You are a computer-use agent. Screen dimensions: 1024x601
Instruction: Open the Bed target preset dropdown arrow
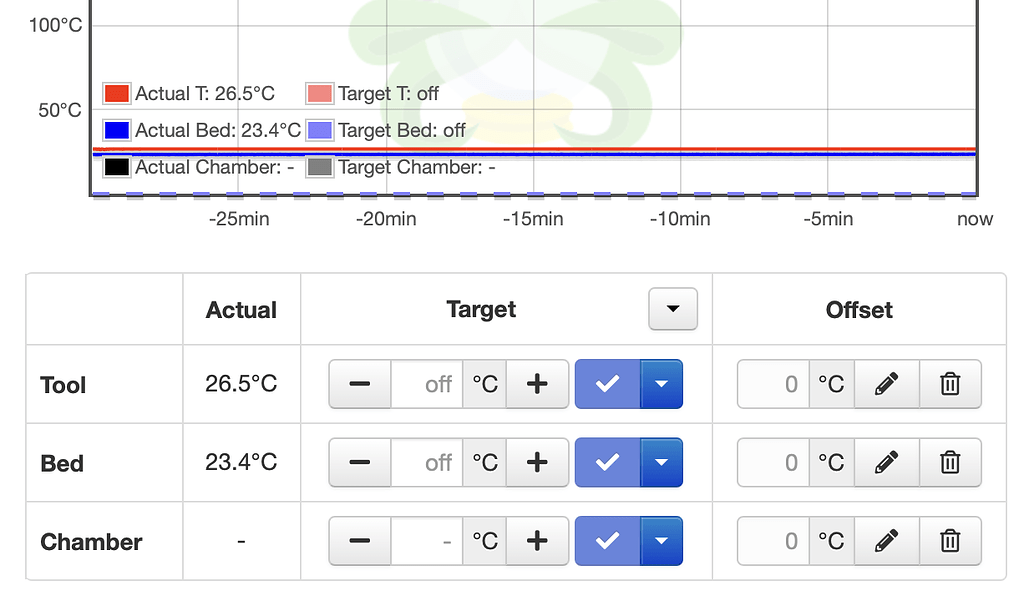click(x=659, y=463)
